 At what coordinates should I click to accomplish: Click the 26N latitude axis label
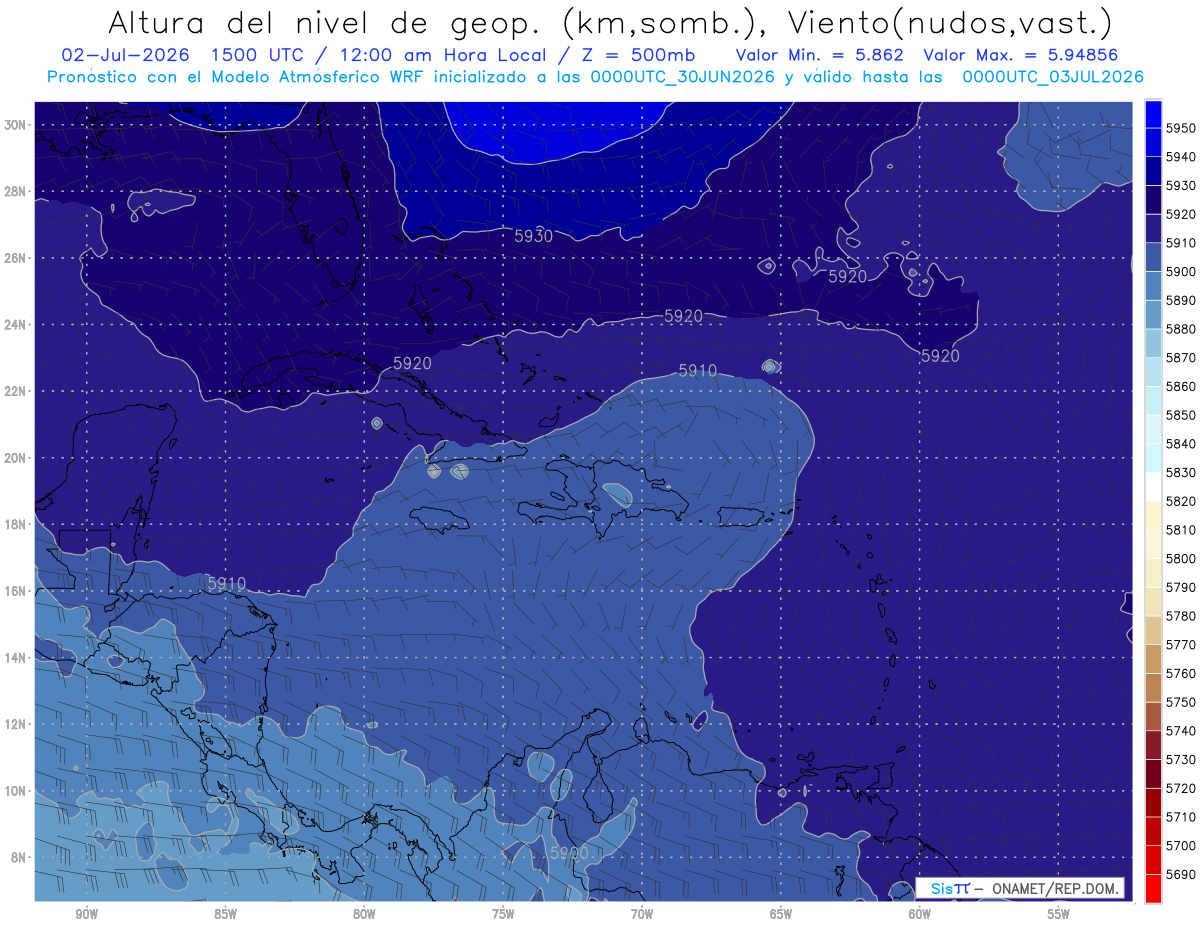[17, 258]
